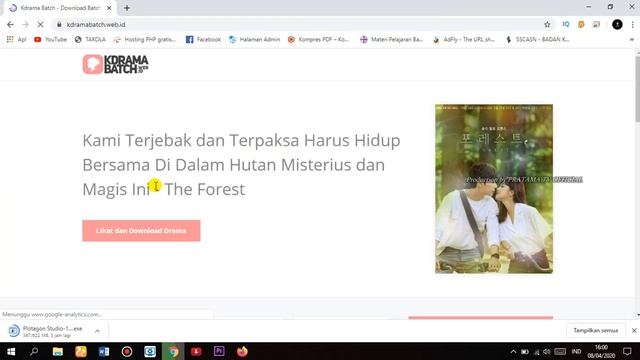The image size is (640, 360).
Task: Open a new browser tab
Action: coord(127,8)
